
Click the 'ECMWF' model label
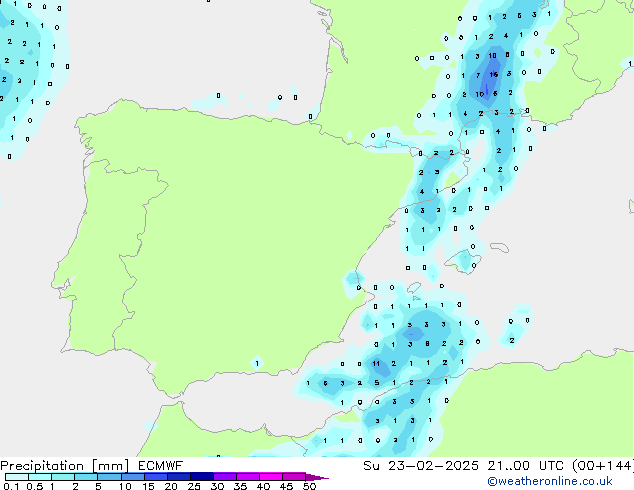coord(161,466)
